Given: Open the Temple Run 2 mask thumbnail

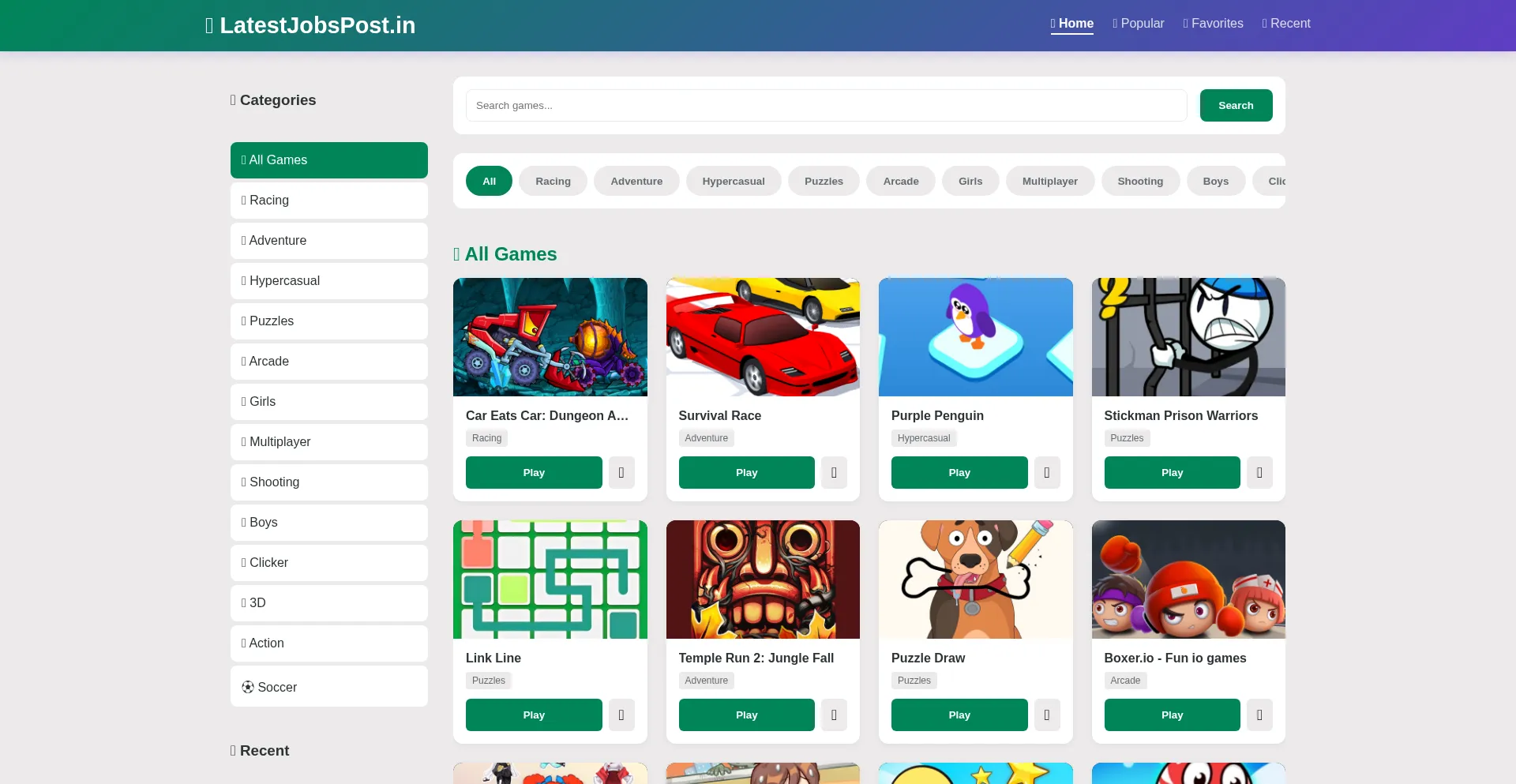Looking at the screenshot, I should click(763, 580).
